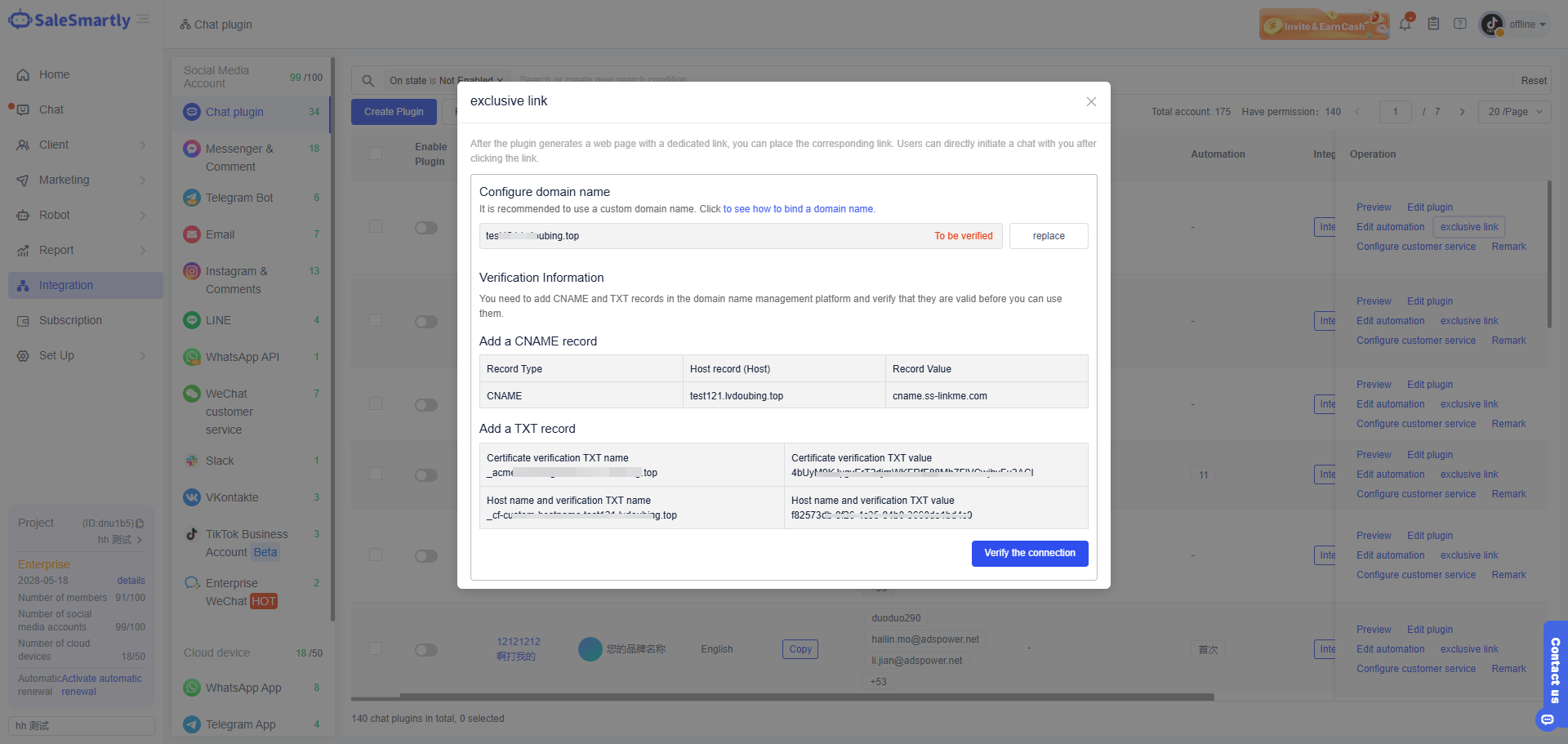Select the Enterprise WeChat icon
The height and width of the screenshot is (744, 1568).
click(192, 583)
